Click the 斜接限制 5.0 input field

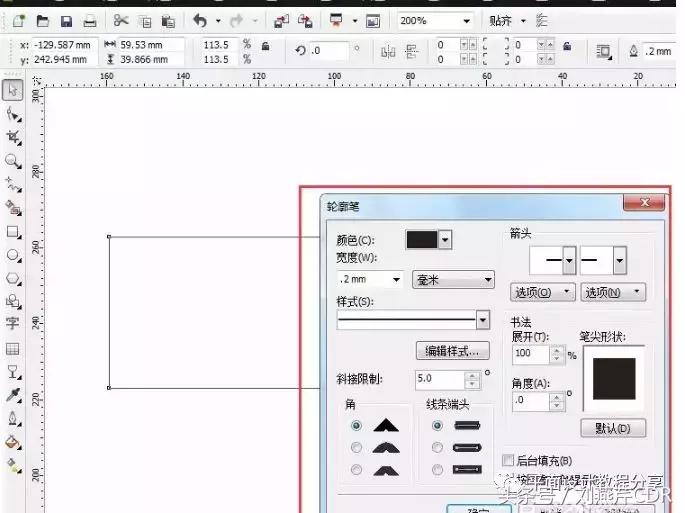click(x=440, y=379)
